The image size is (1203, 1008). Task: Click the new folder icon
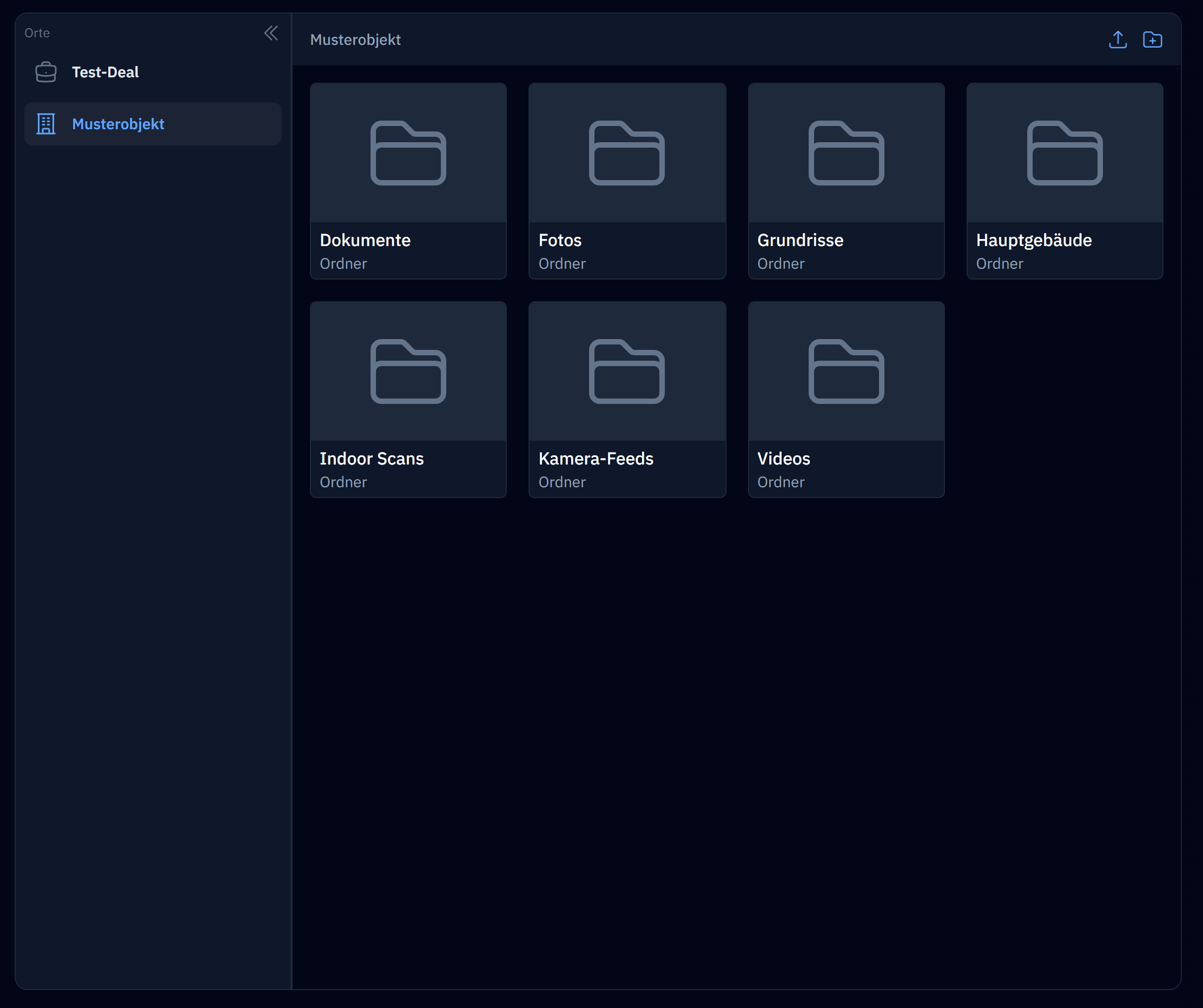1152,39
